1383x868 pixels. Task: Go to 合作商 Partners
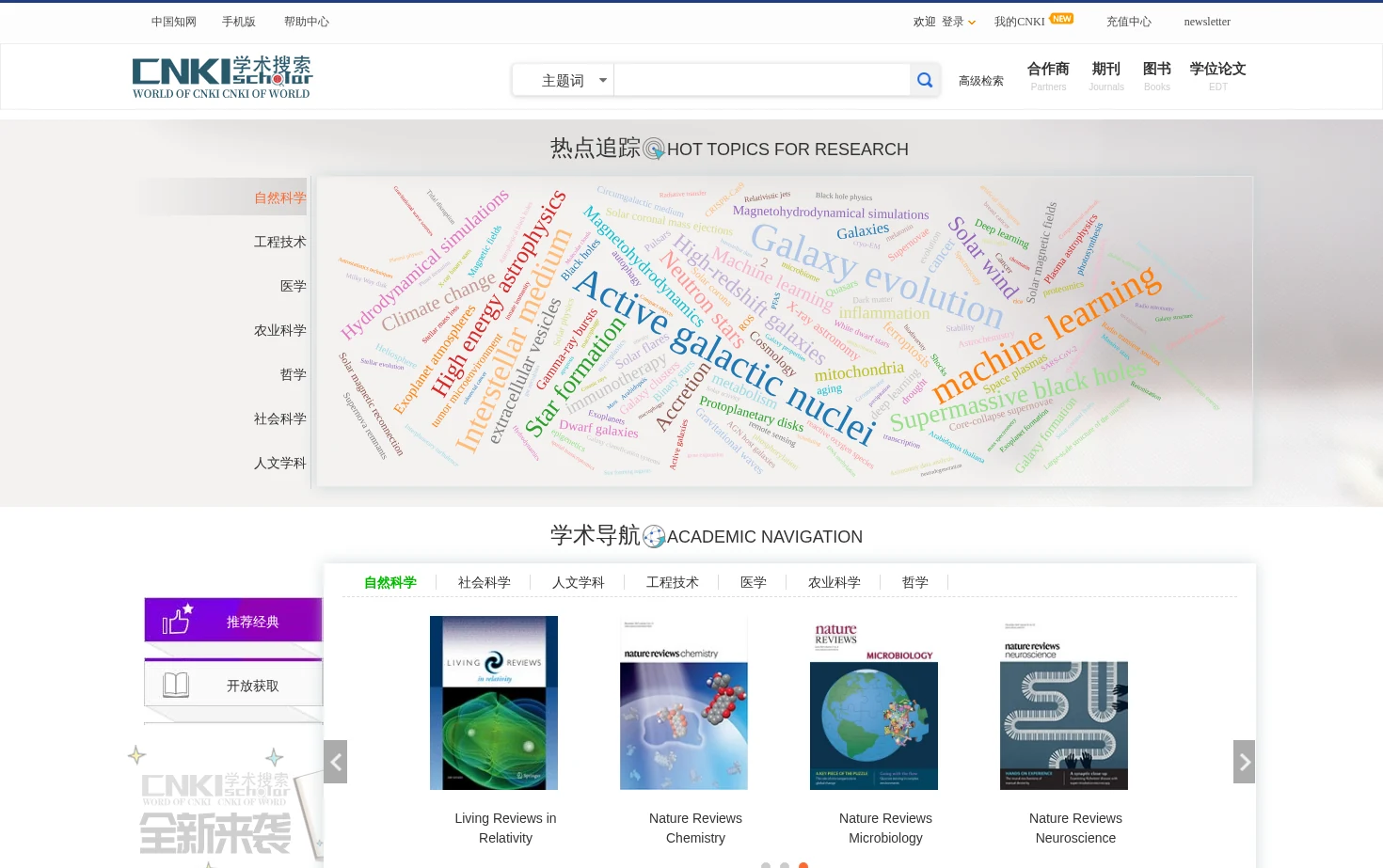coord(1048,75)
